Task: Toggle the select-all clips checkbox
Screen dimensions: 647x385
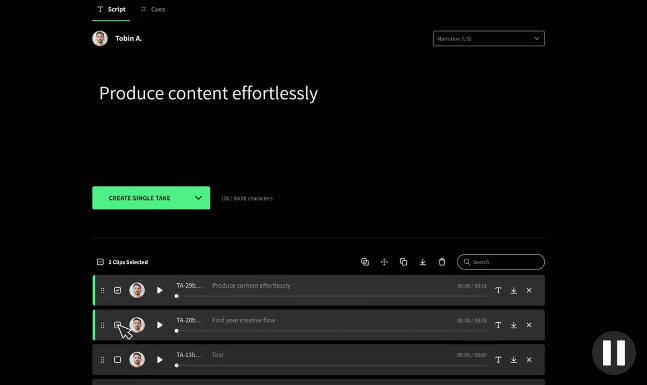Action: point(100,262)
